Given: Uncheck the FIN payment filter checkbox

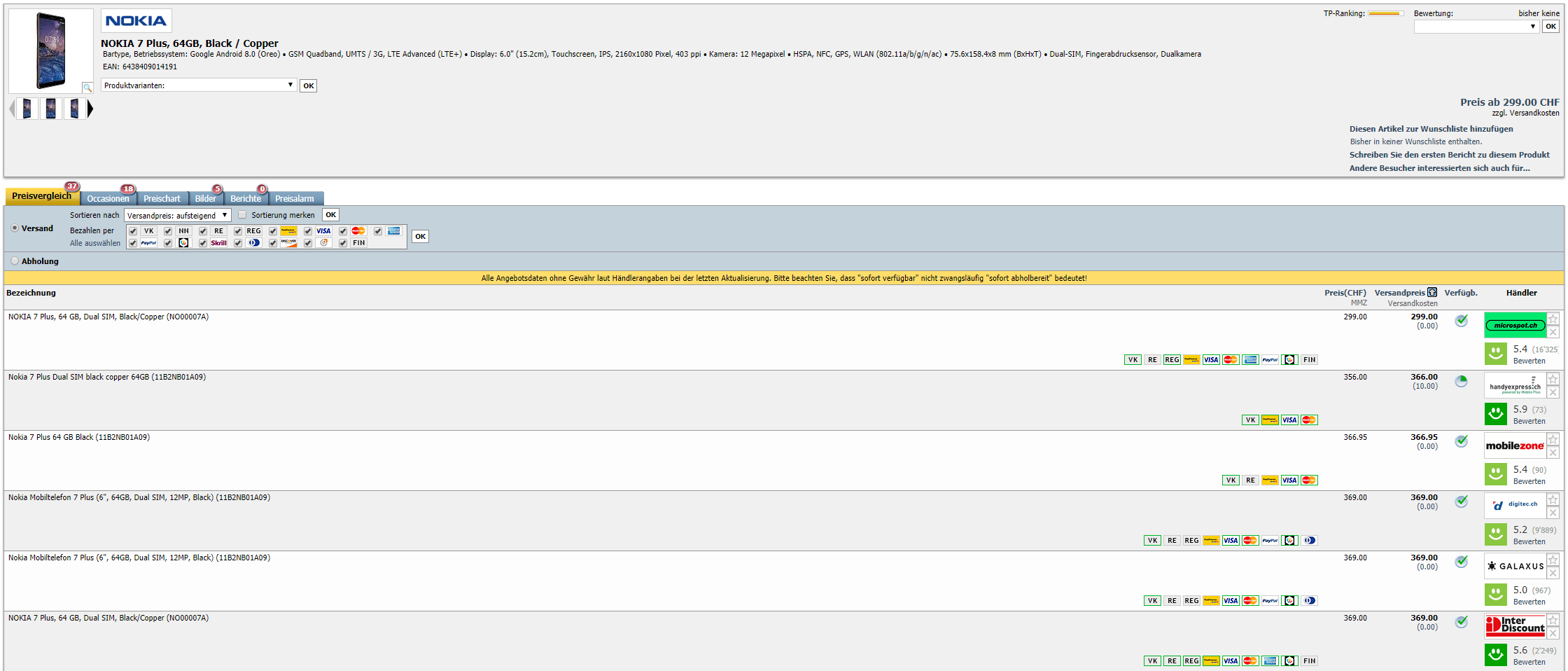Looking at the screenshot, I should (343, 243).
